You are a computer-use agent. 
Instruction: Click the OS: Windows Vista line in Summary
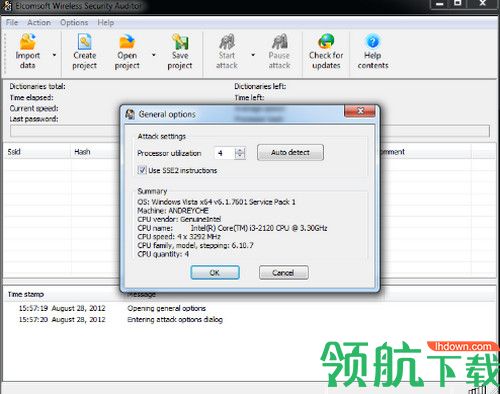point(216,202)
